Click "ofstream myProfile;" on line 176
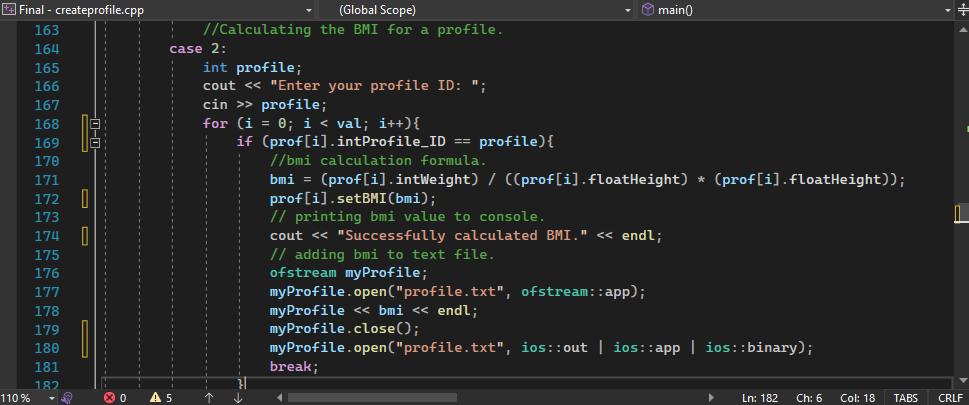 tap(349, 273)
